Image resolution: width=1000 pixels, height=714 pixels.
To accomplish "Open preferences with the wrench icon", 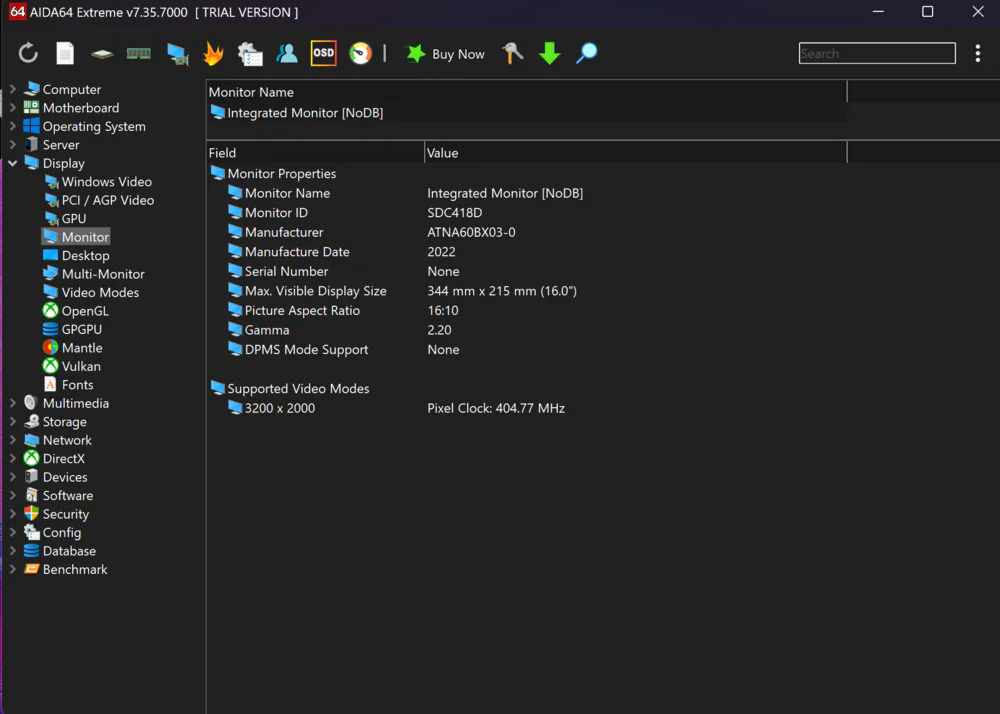I will [x=512, y=54].
